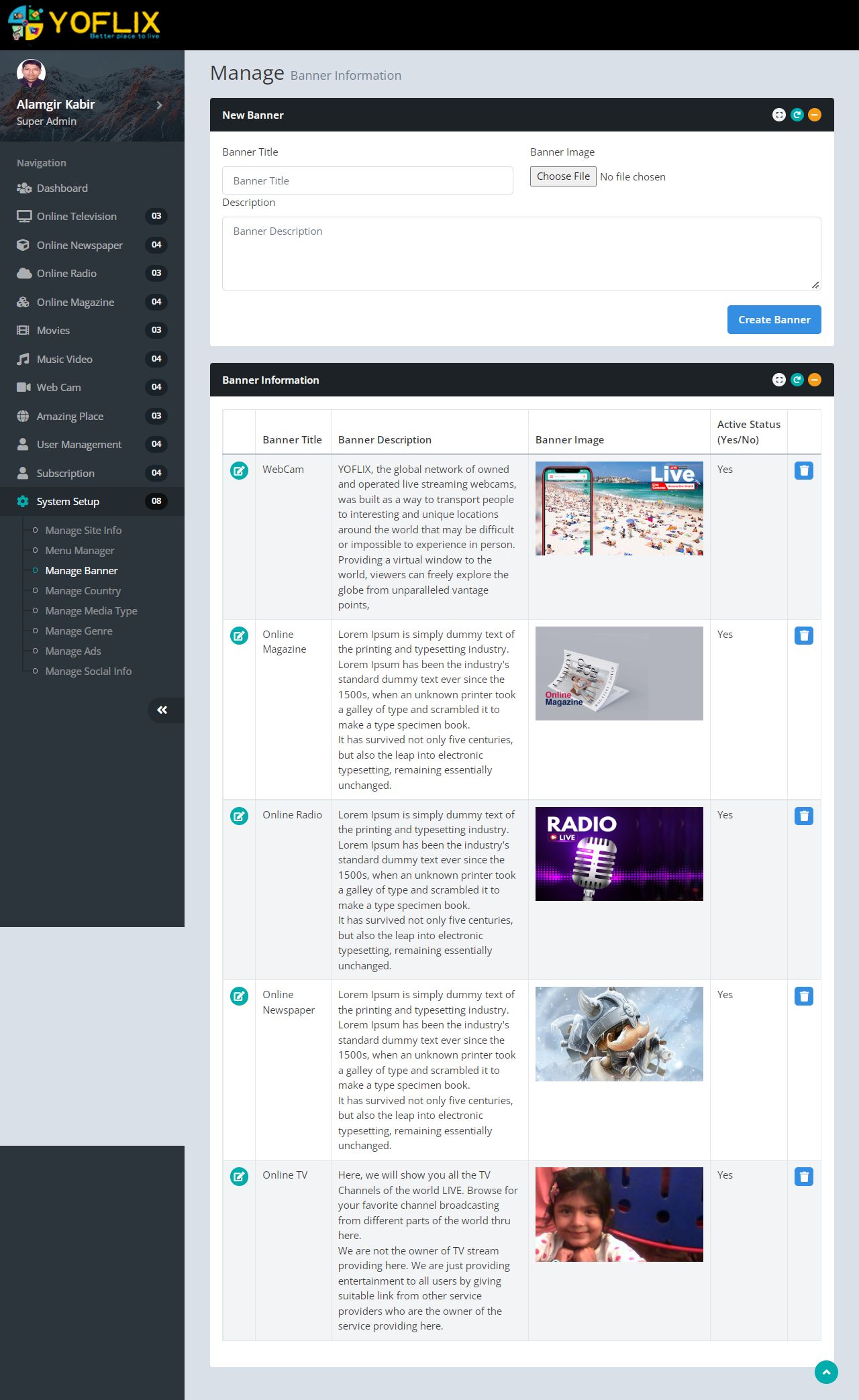Delete the Online Magazine banner
859x1400 pixels.
804,636
